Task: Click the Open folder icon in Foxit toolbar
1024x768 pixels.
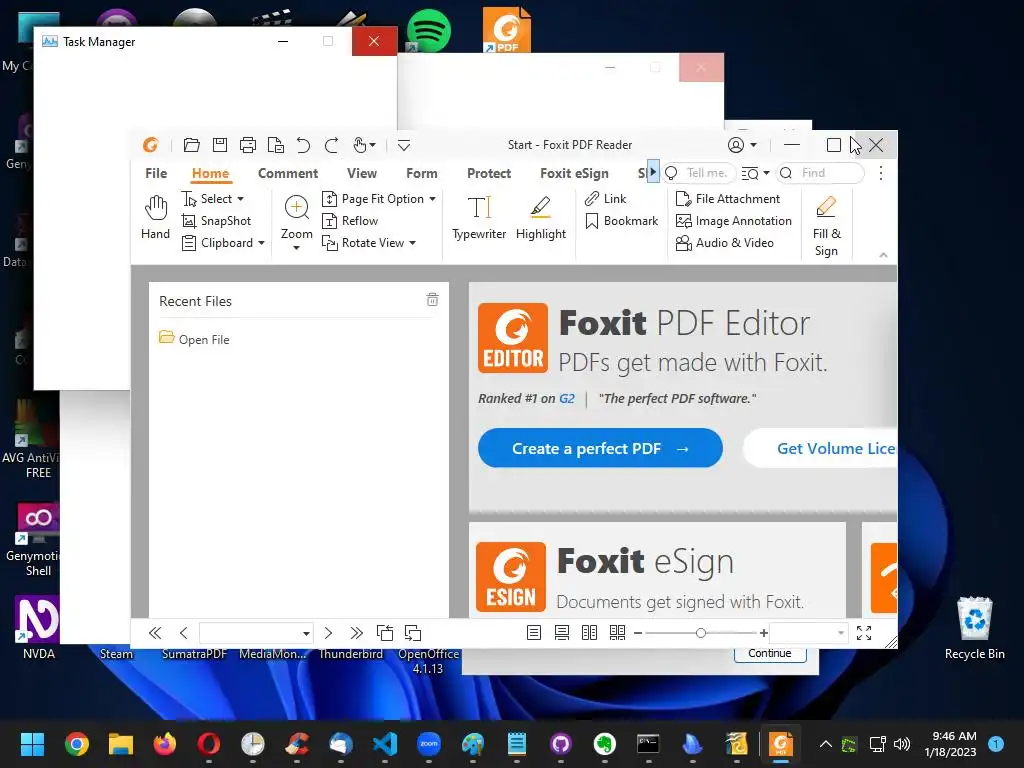Action: [191, 145]
